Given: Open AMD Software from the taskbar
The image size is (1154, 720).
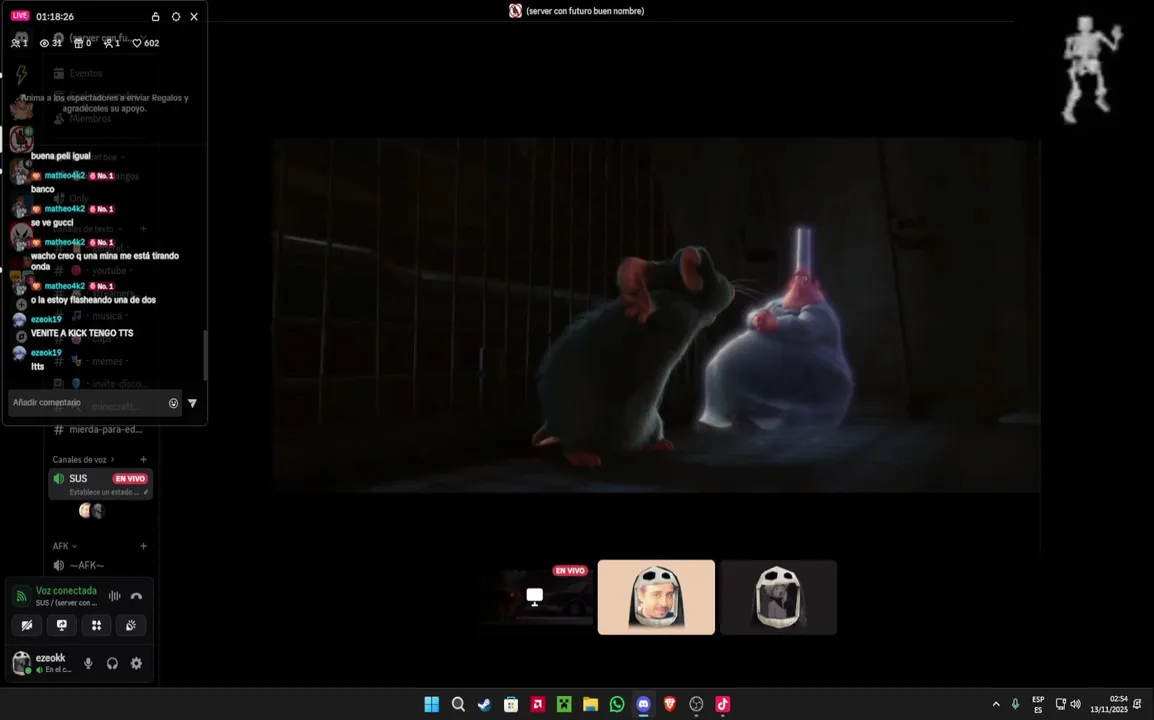Looking at the screenshot, I should [x=537, y=705].
